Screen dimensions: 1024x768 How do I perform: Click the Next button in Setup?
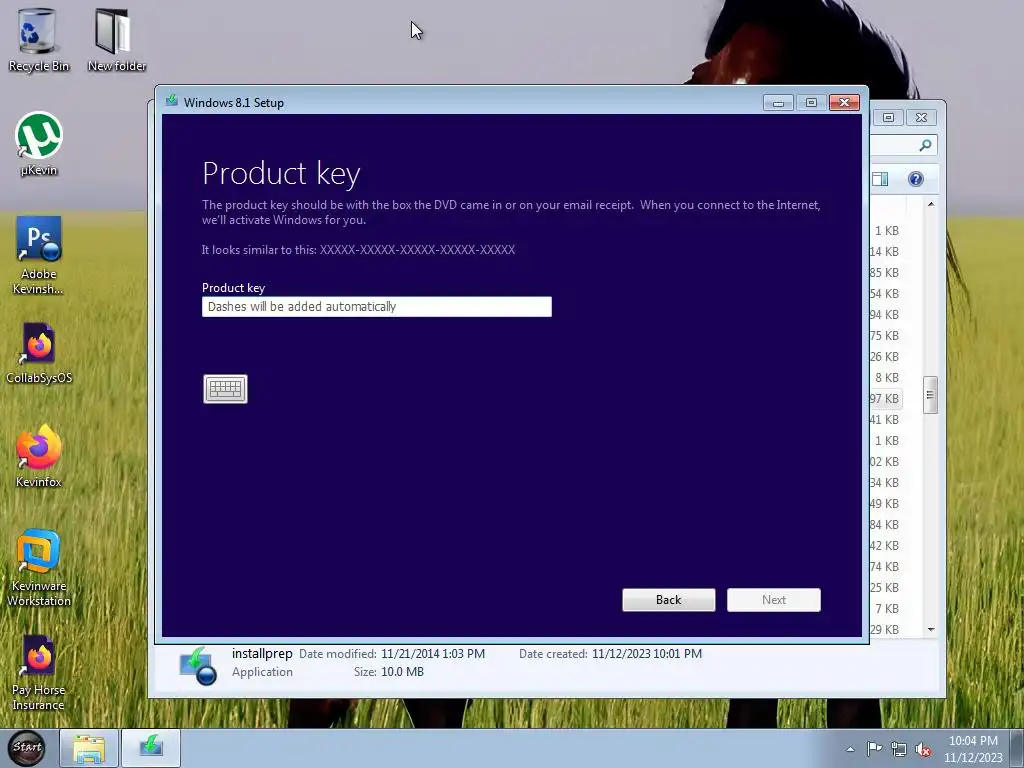(774, 600)
